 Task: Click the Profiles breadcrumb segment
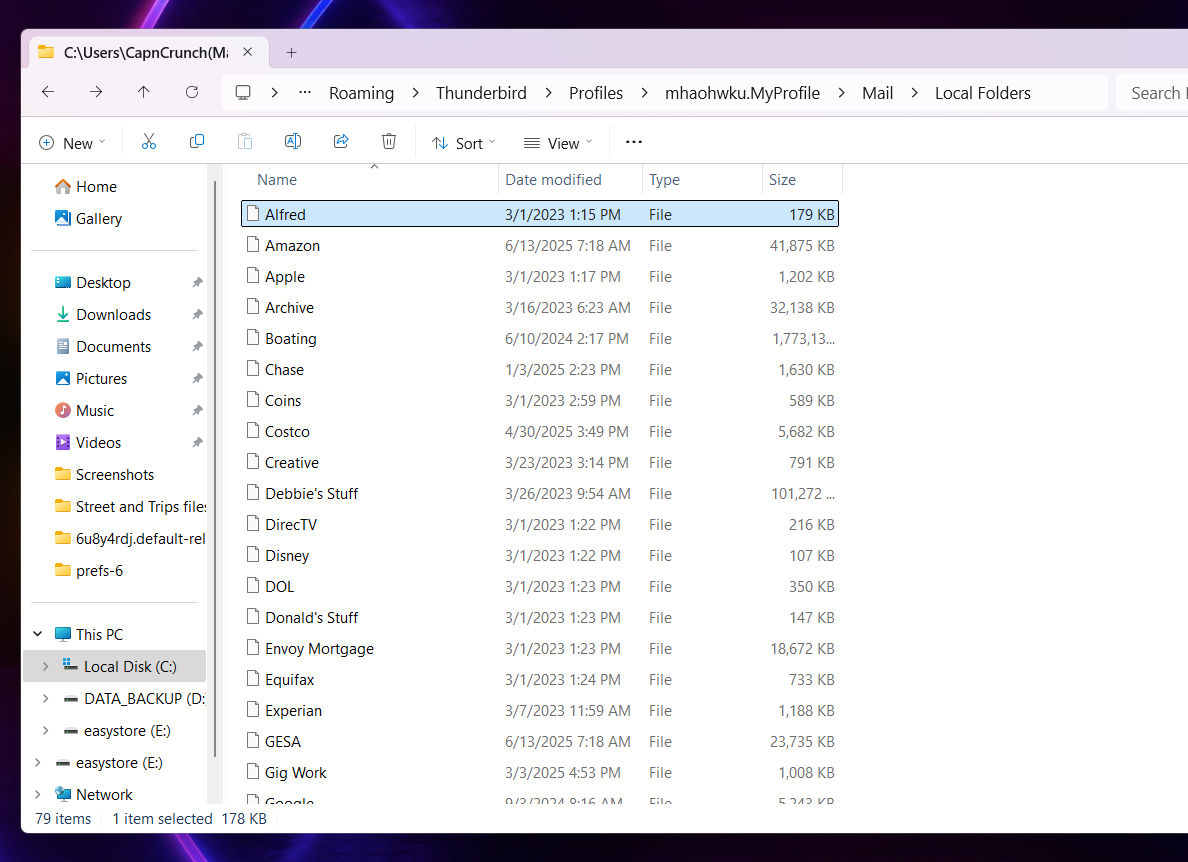pos(596,93)
